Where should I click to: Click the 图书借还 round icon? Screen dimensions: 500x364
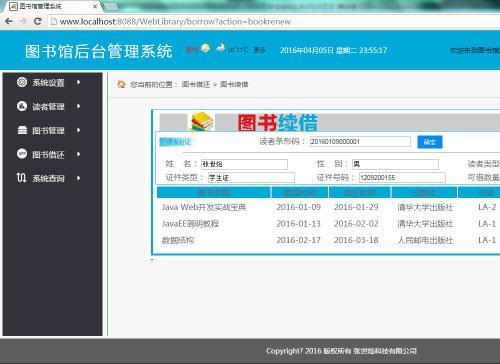coord(22,154)
